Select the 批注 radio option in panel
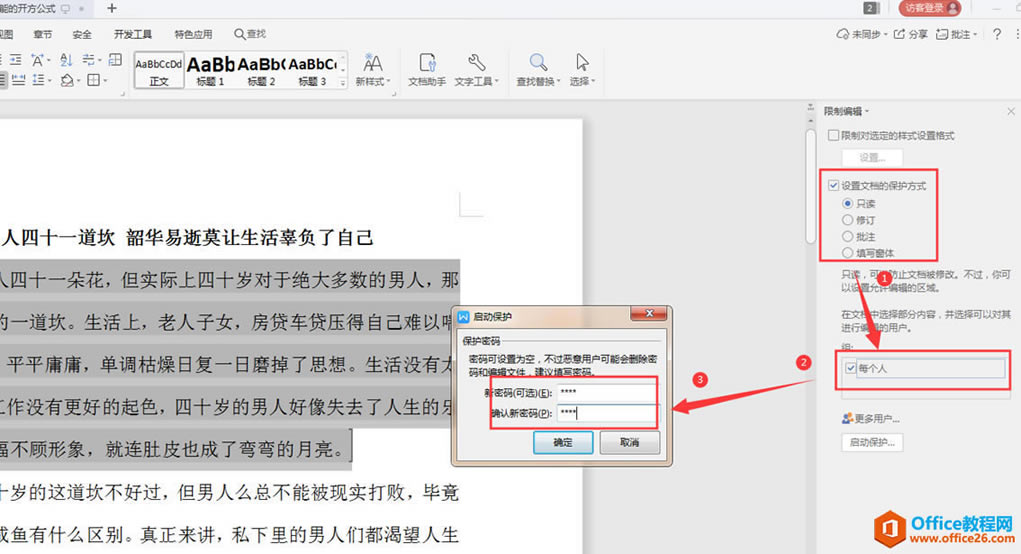The width and height of the screenshot is (1021, 554). point(847,236)
